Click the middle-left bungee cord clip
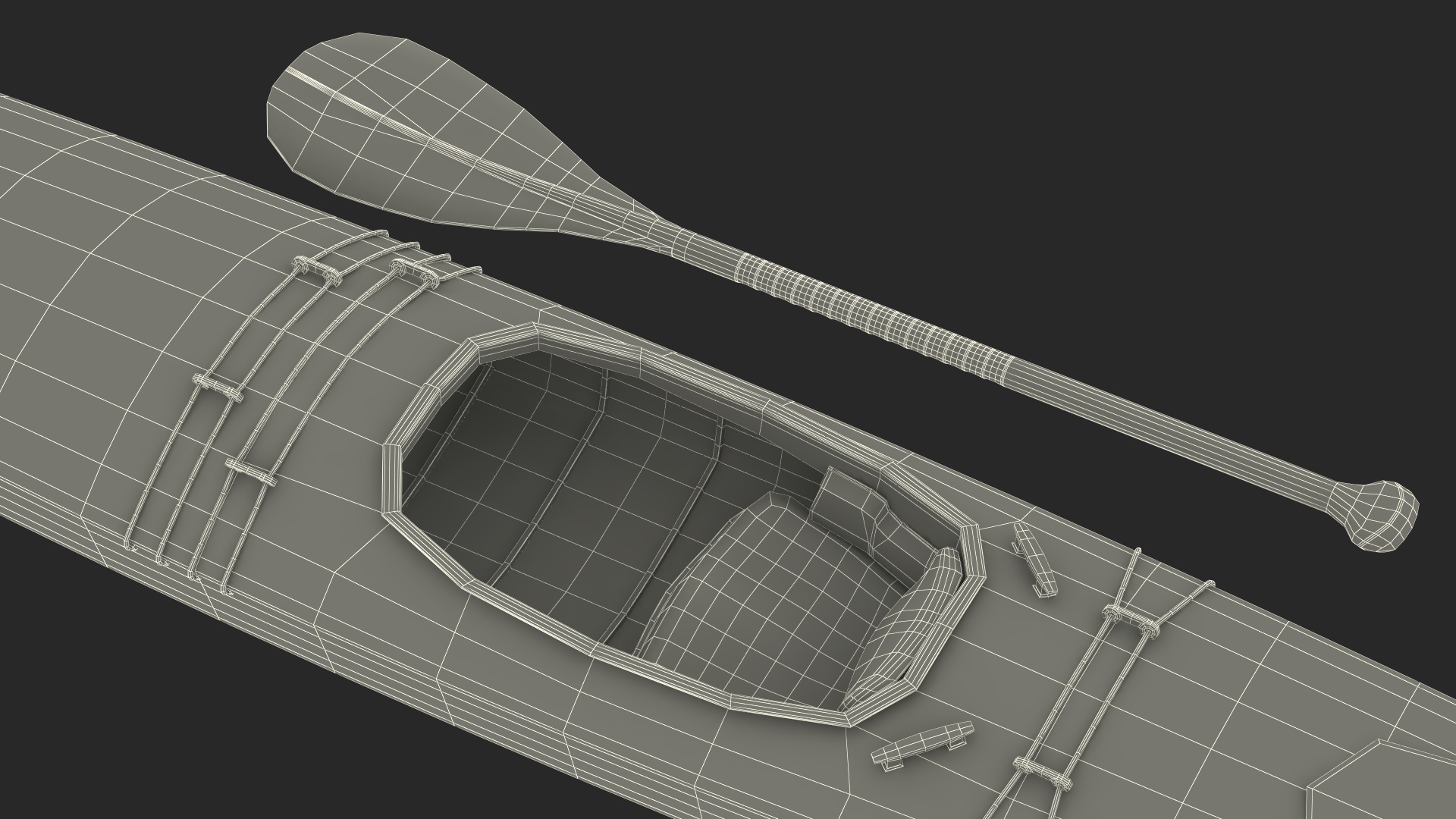The width and height of the screenshot is (1456, 819). tap(219, 387)
